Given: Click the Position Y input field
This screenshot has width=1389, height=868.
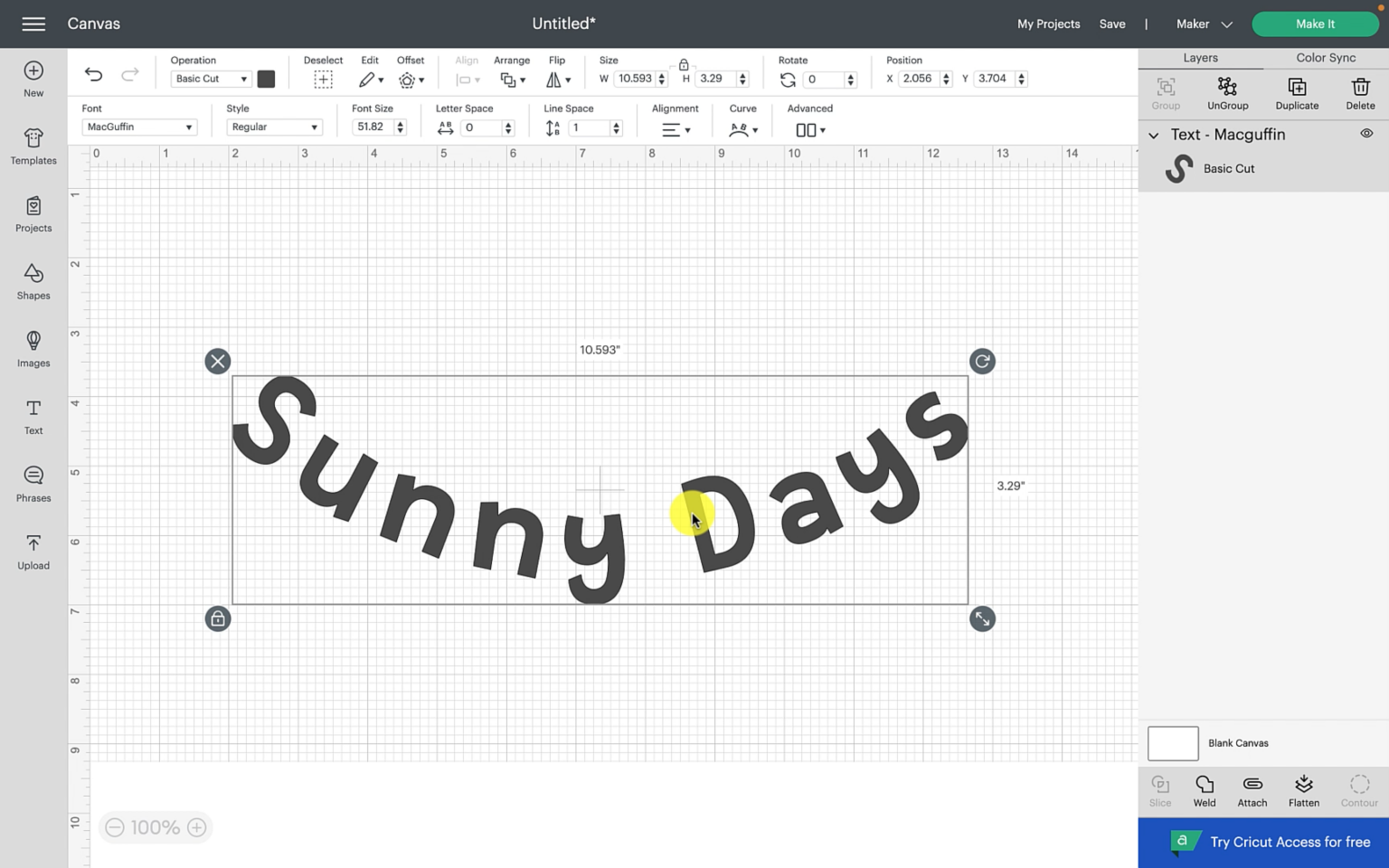Looking at the screenshot, I should (x=994, y=79).
